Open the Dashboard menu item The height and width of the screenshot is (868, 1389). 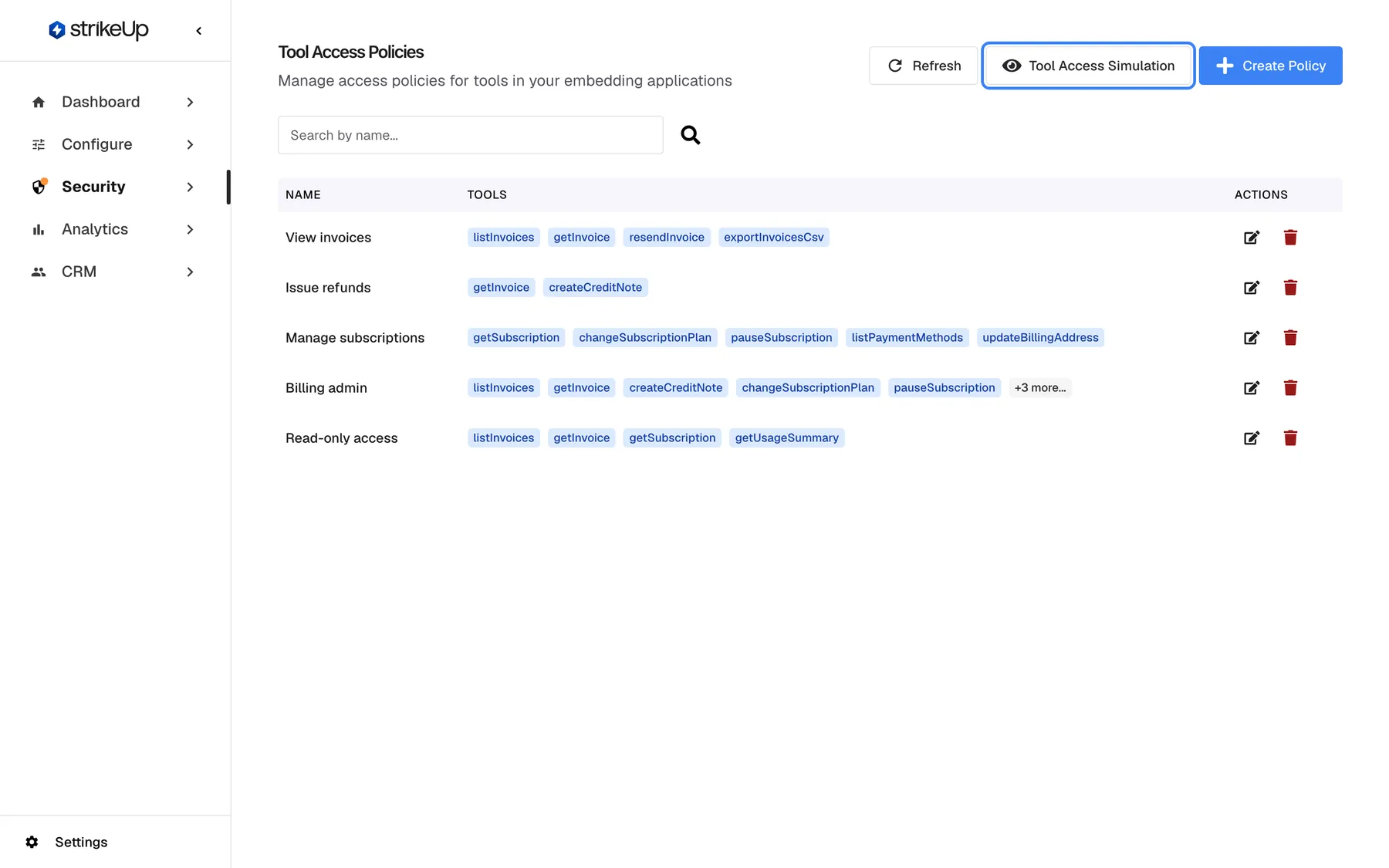coord(114,102)
